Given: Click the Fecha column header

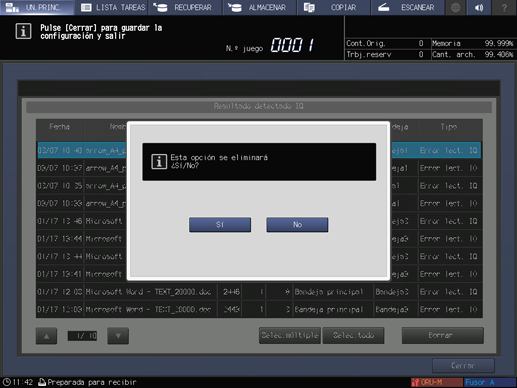Looking at the screenshot, I should coord(60,127).
